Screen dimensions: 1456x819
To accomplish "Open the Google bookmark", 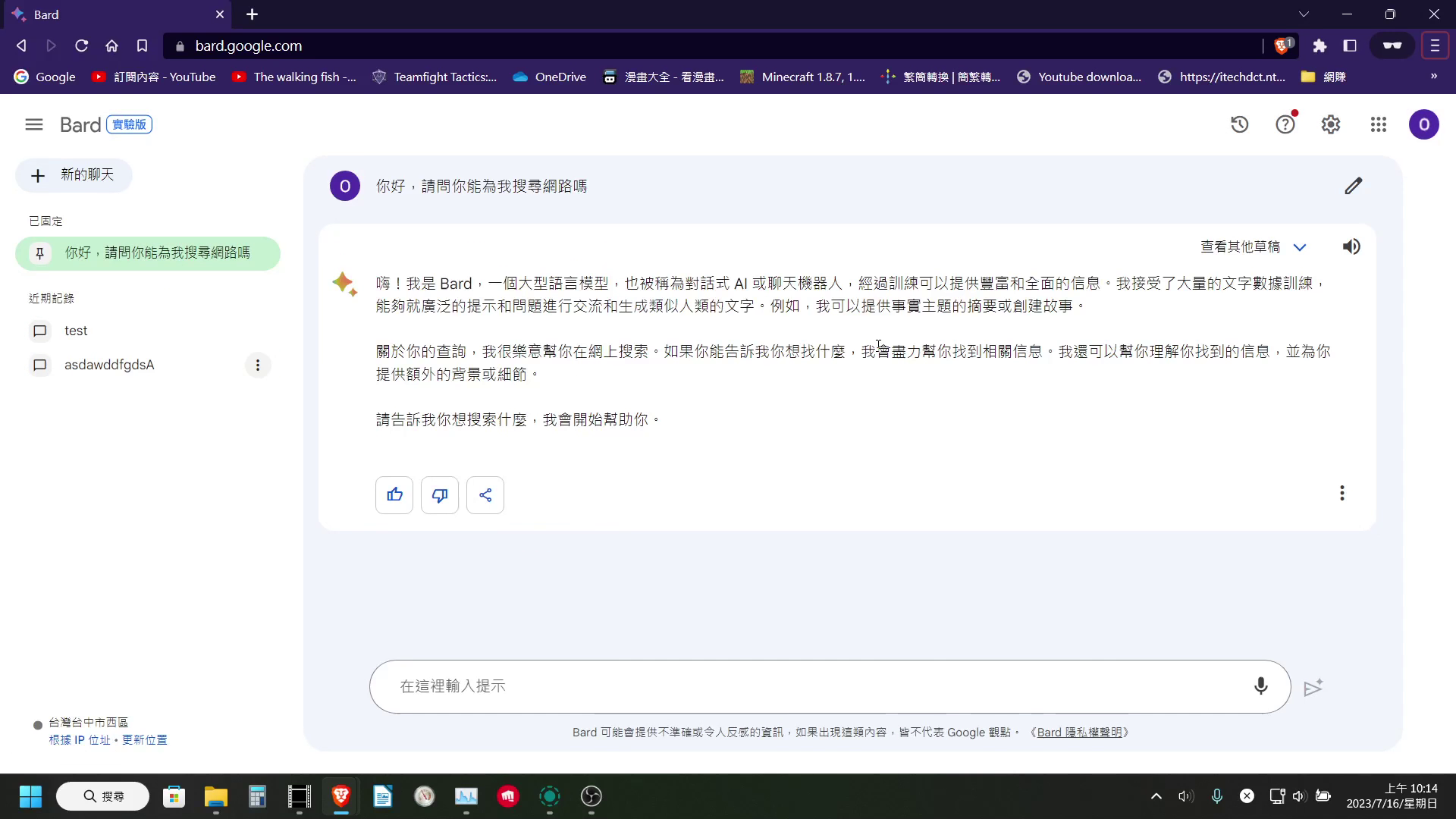I will (45, 77).
